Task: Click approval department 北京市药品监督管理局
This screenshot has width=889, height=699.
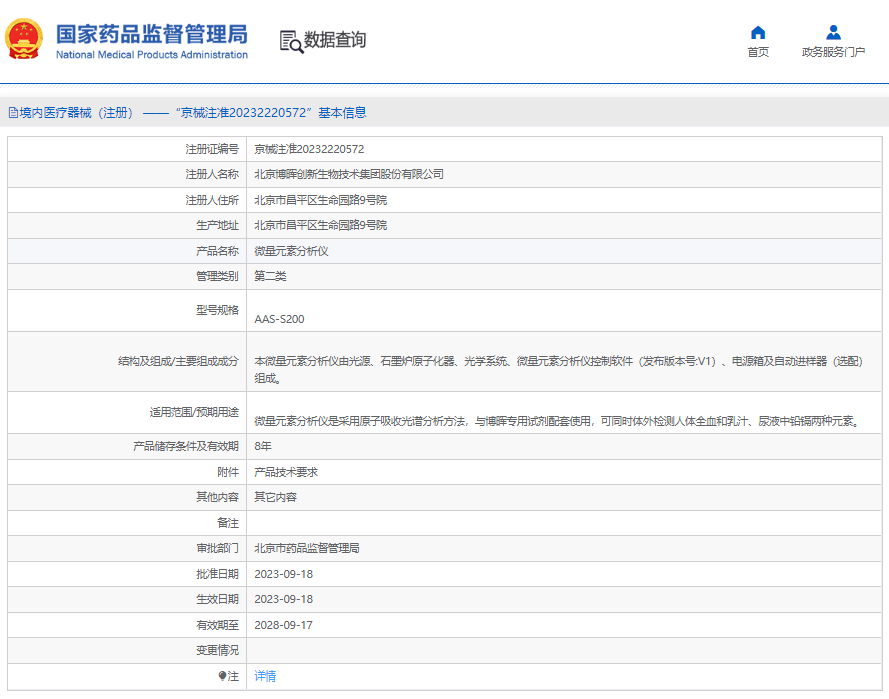Action: click(x=307, y=548)
